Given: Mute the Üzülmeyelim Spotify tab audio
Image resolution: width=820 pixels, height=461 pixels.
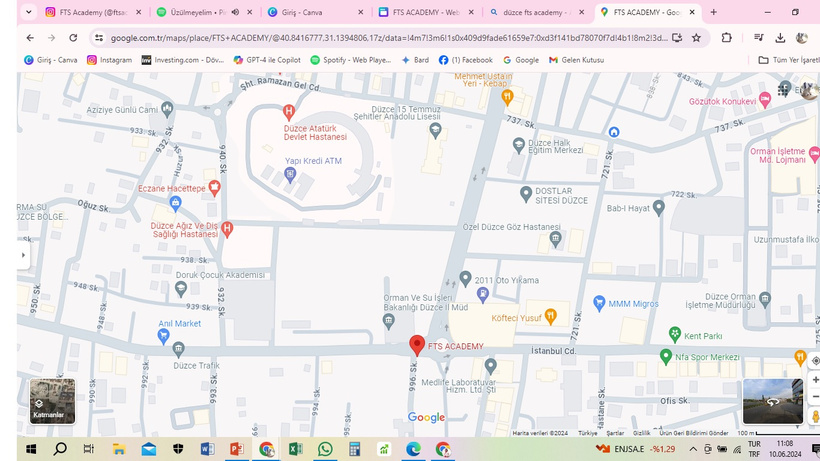Looking at the screenshot, I should (x=235, y=12).
